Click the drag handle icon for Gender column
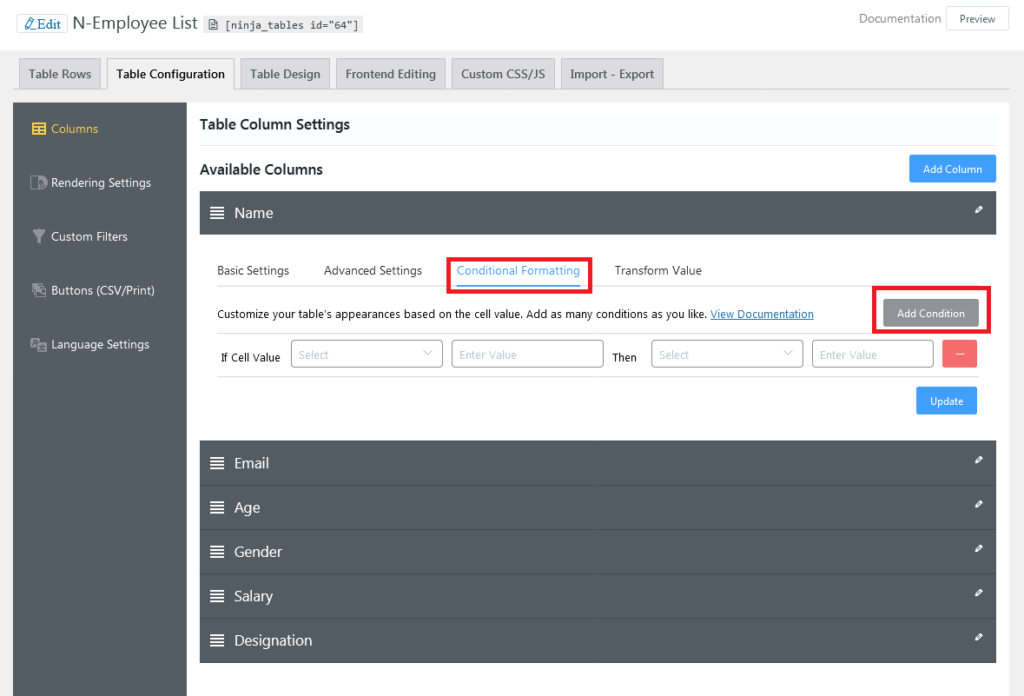The width and height of the screenshot is (1024, 696). click(217, 552)
